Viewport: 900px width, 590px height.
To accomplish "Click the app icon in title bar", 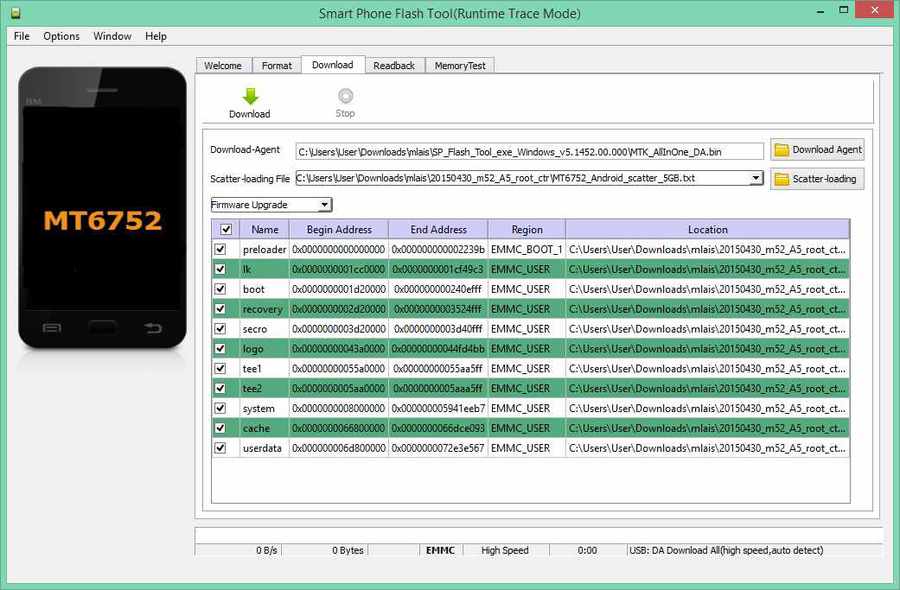I will pyautogui.click(x=16, y=13).
